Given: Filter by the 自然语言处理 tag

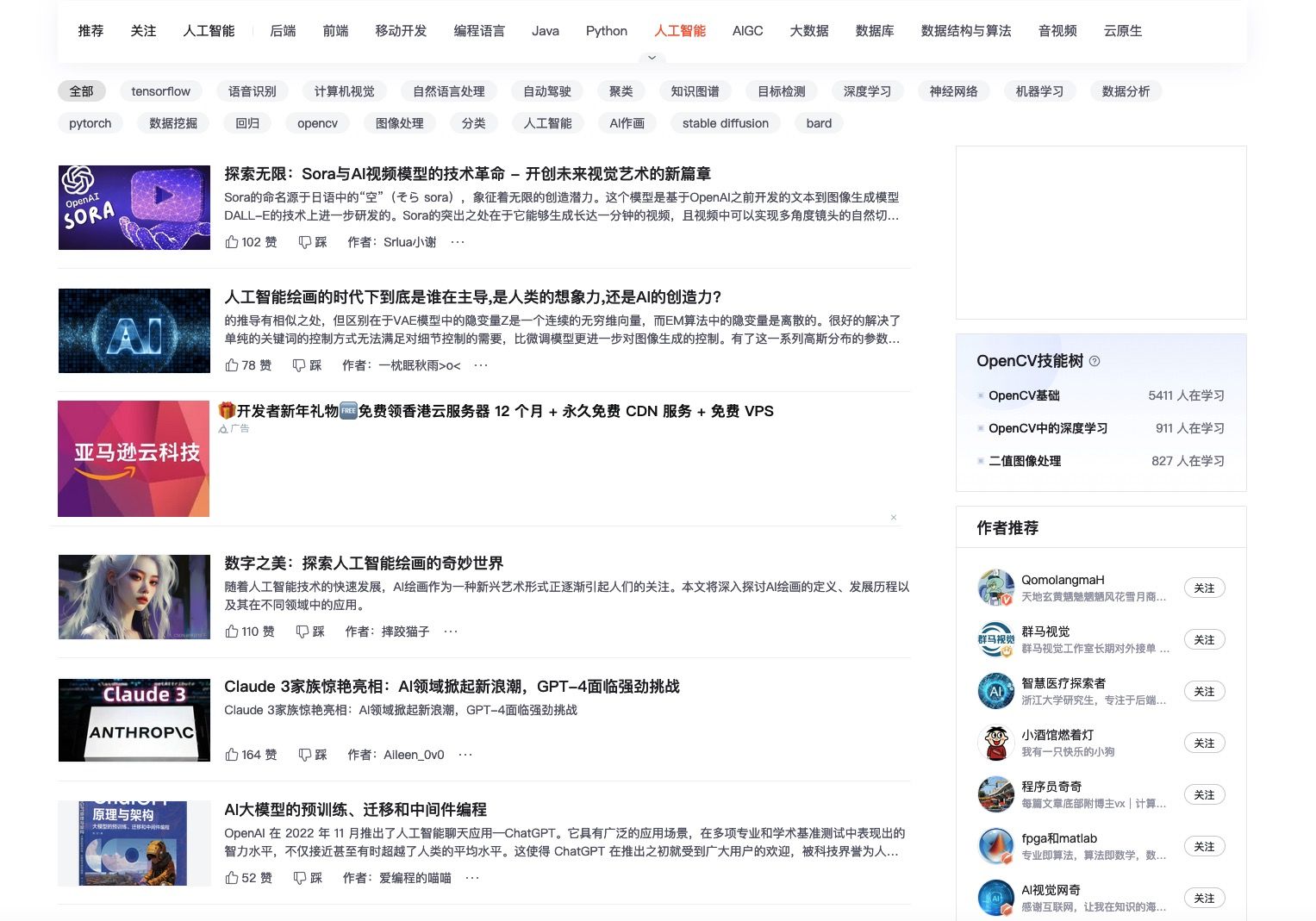Looking at the screenshot, I should pos(449,91).
